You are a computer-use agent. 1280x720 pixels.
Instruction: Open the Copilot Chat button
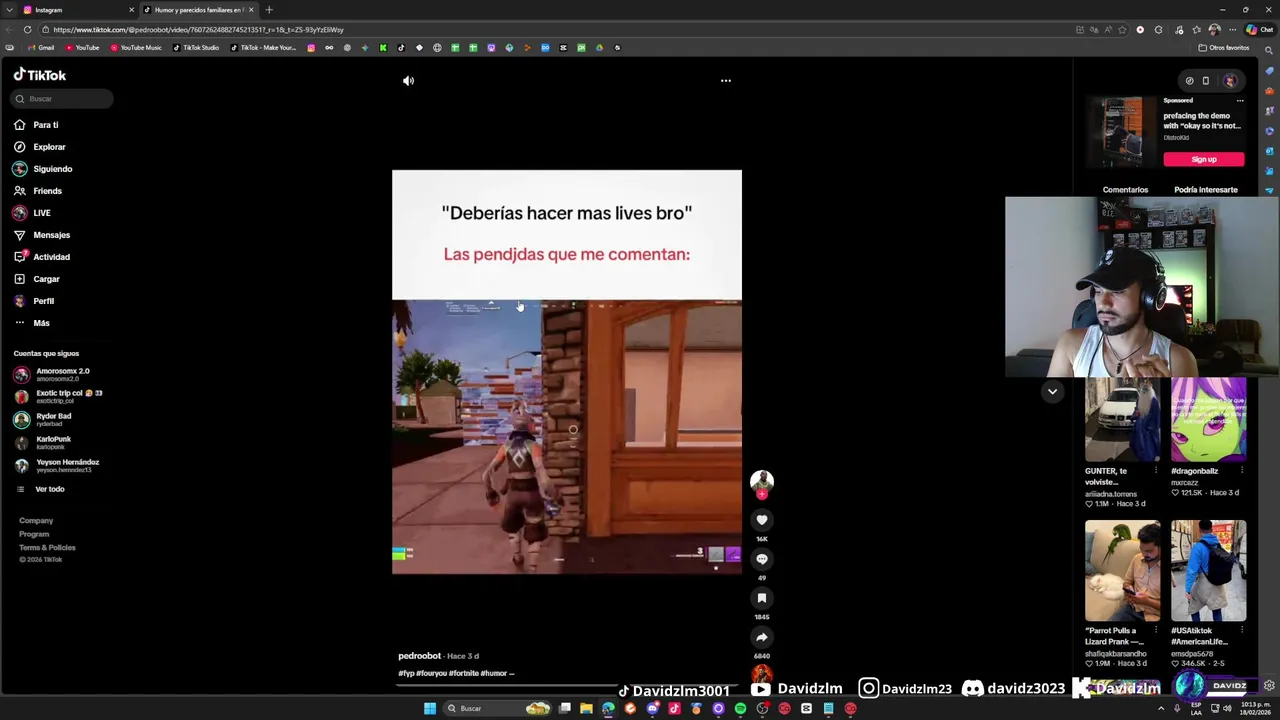coord(1260,30)
